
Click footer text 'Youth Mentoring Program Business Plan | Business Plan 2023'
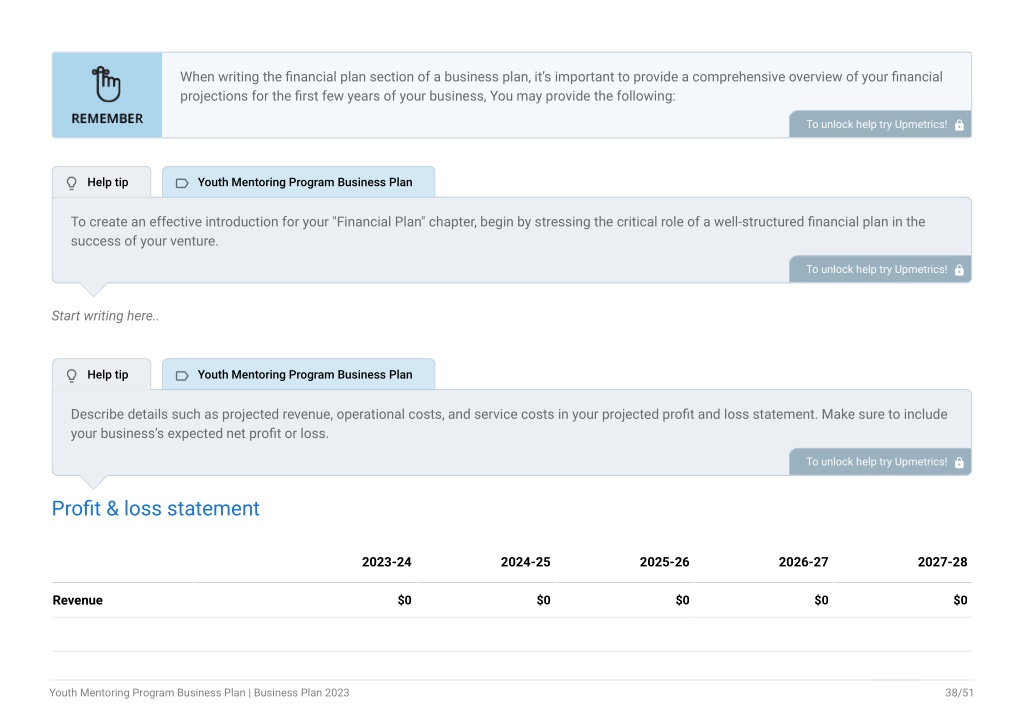pyautogui.click(x=199, y=693)
